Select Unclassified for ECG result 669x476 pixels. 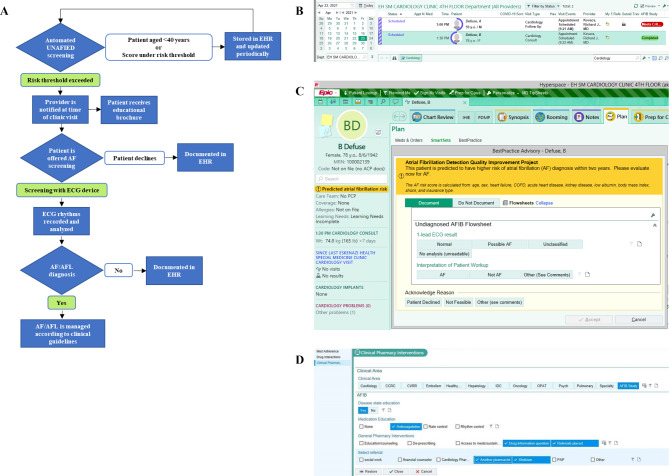(555, 244)
